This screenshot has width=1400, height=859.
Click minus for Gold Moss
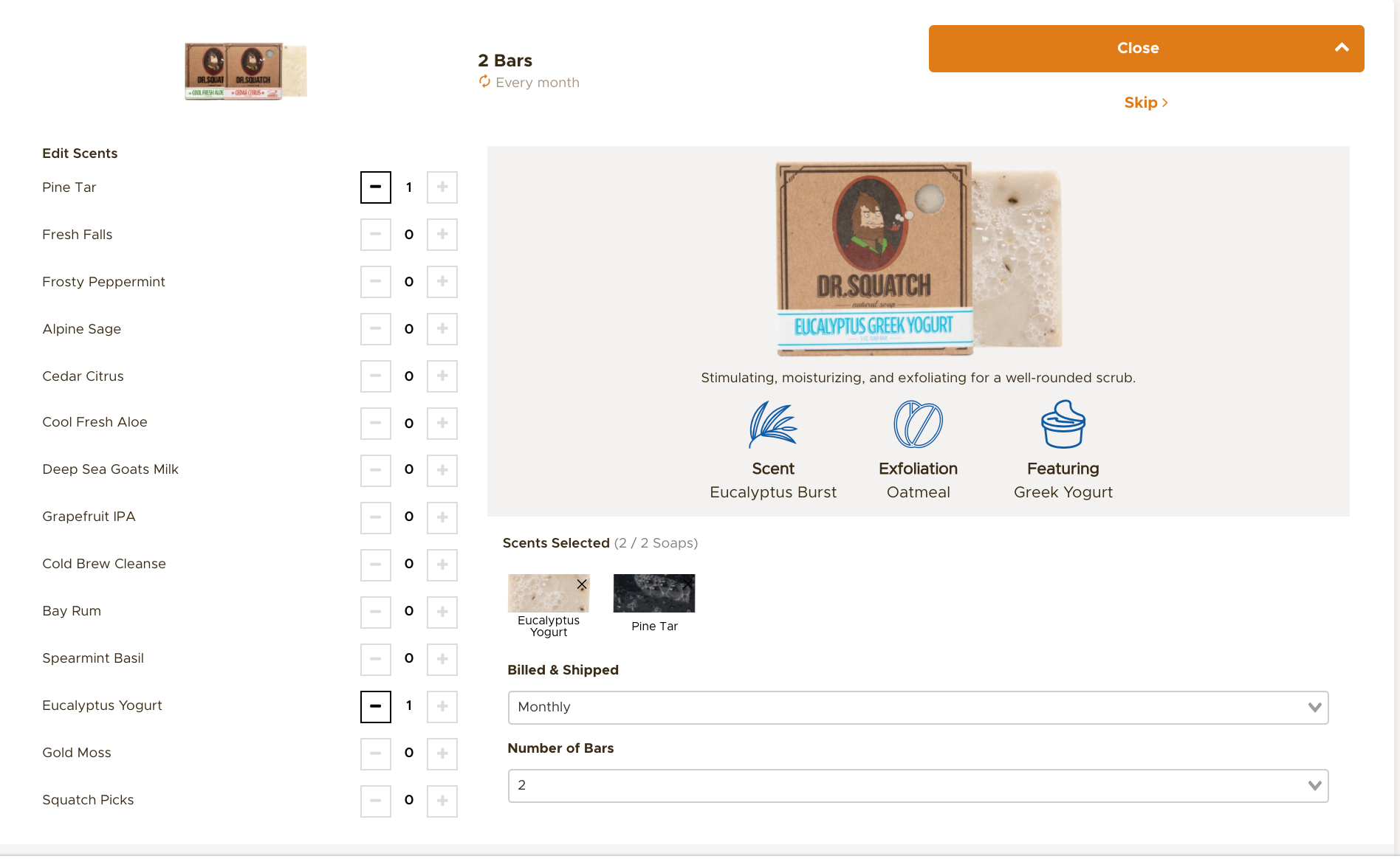point(376,754)
